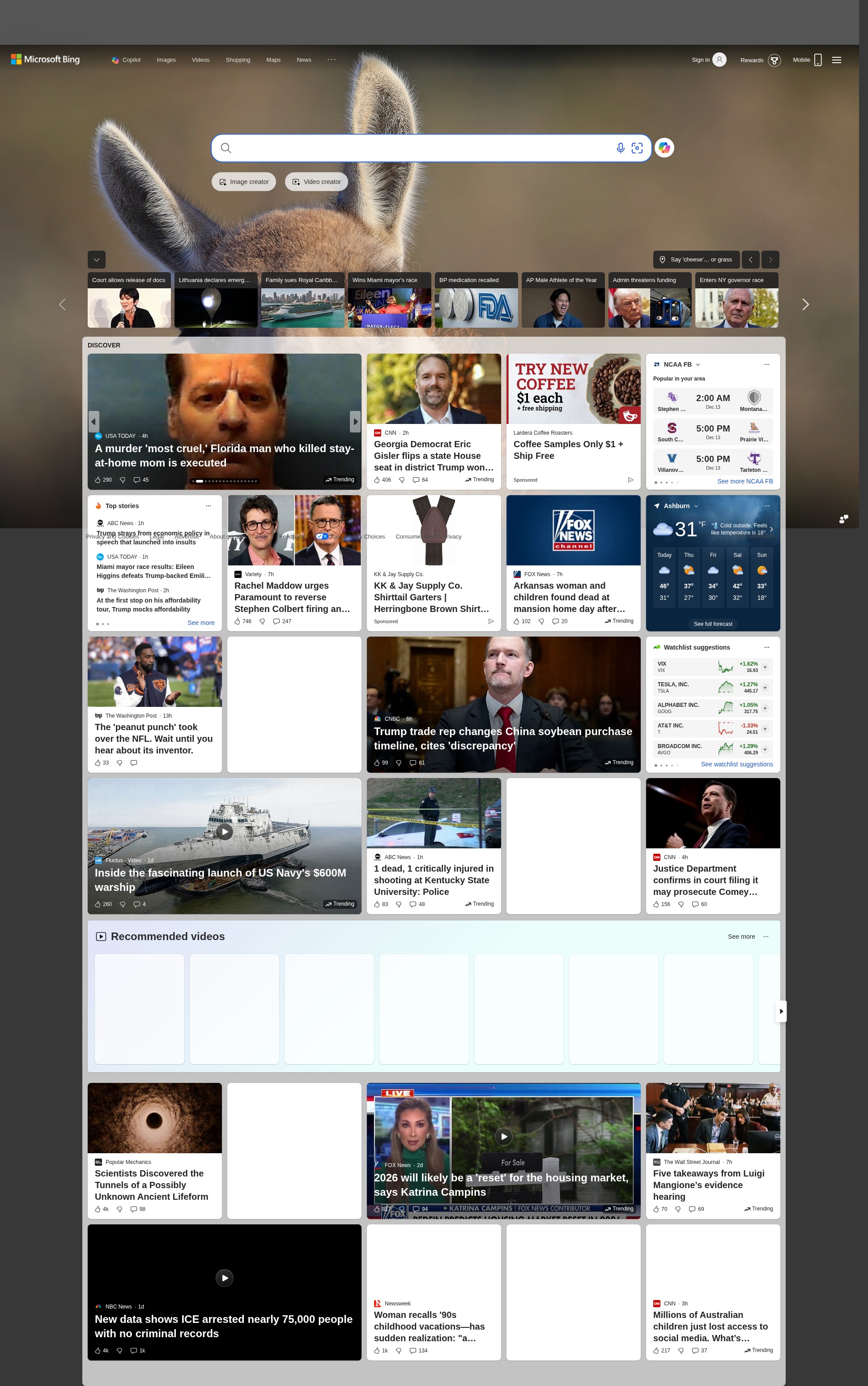This screenshot has width=868, height=1386.
Task: Open See full forecast button
Action: pyautogui.click(x=712, y=624)
